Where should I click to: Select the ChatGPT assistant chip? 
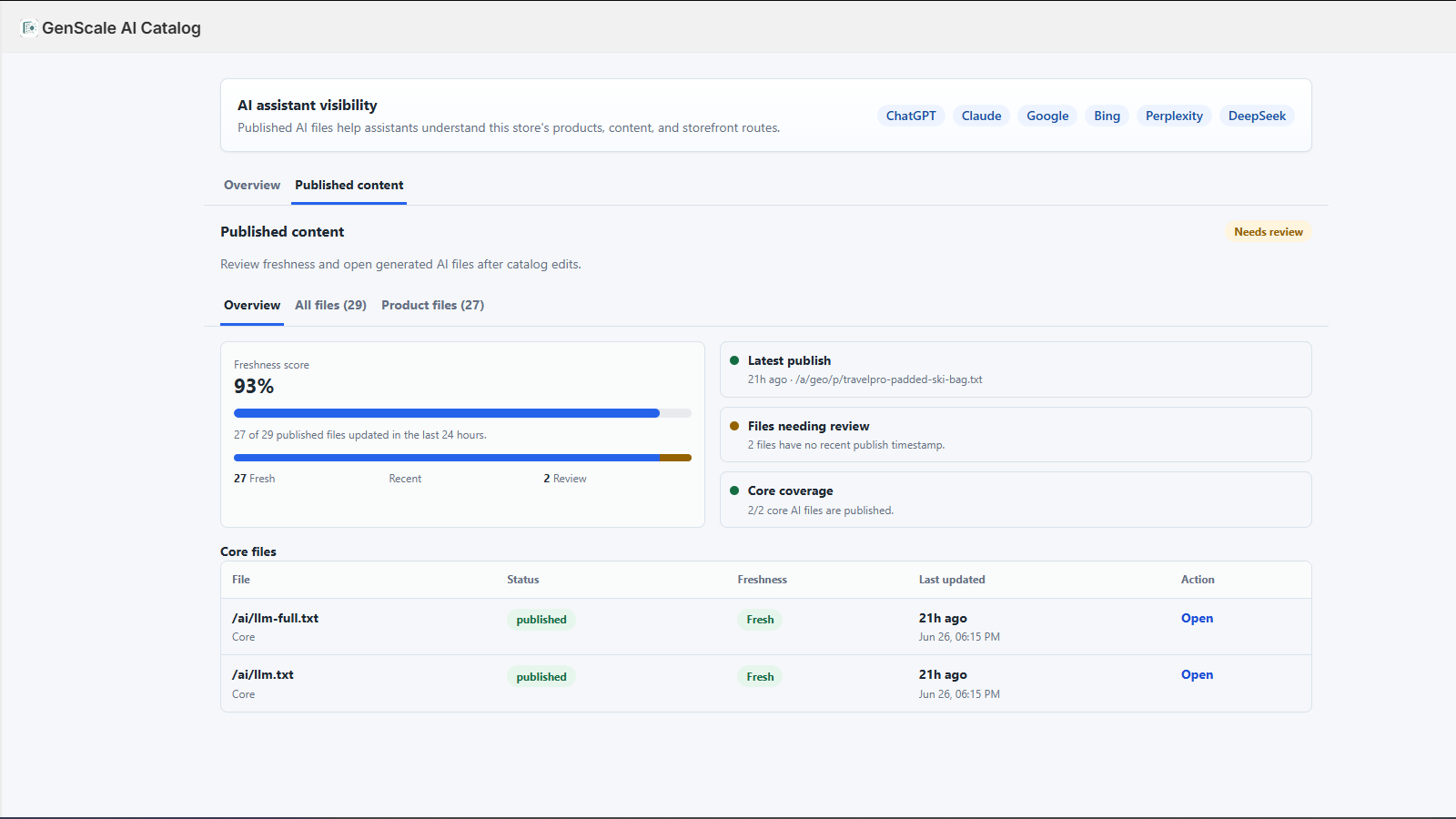[911, 116]
